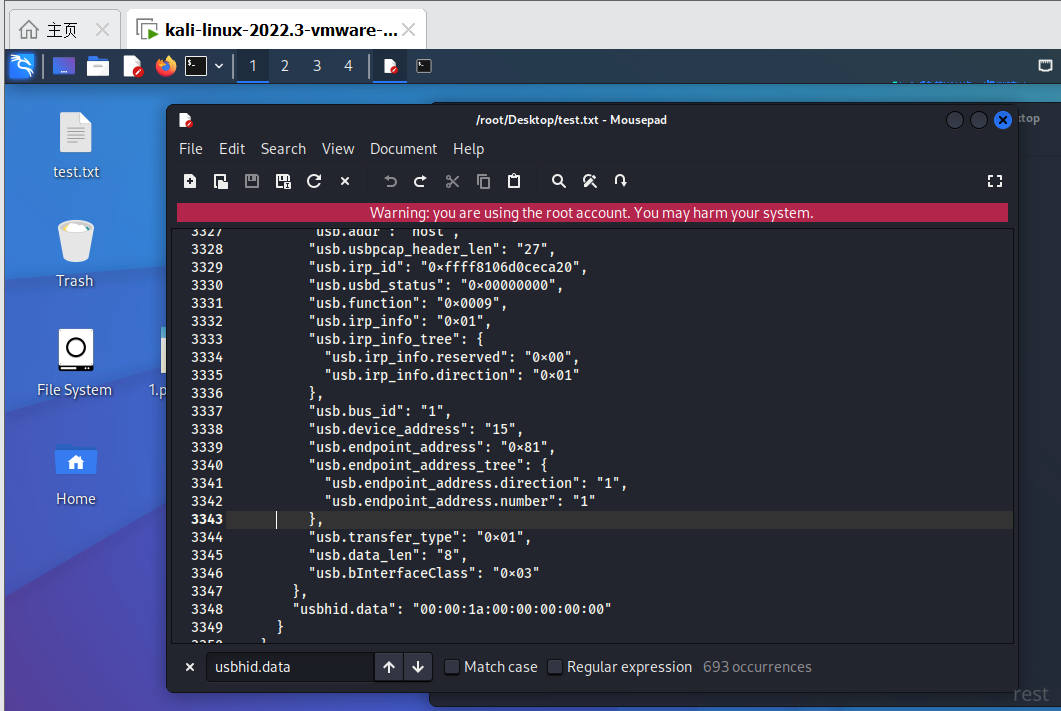Expand the terminal launcher dropdown arrow

click(218, 66)
